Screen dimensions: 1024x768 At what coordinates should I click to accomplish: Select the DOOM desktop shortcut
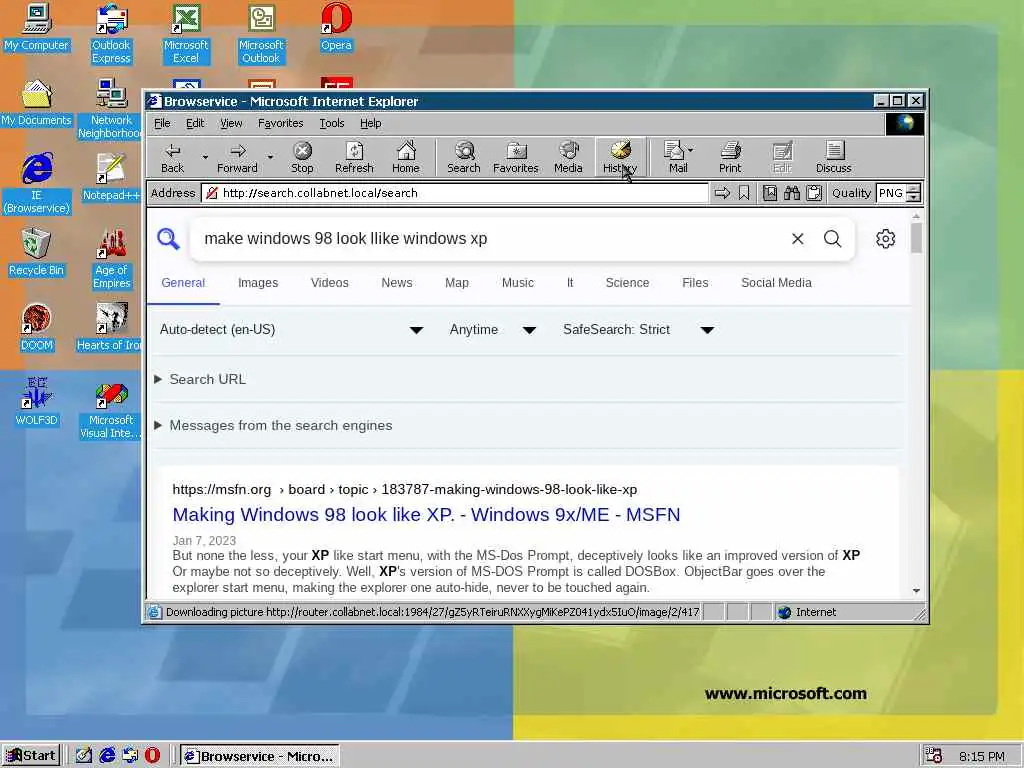pos(36,327)
